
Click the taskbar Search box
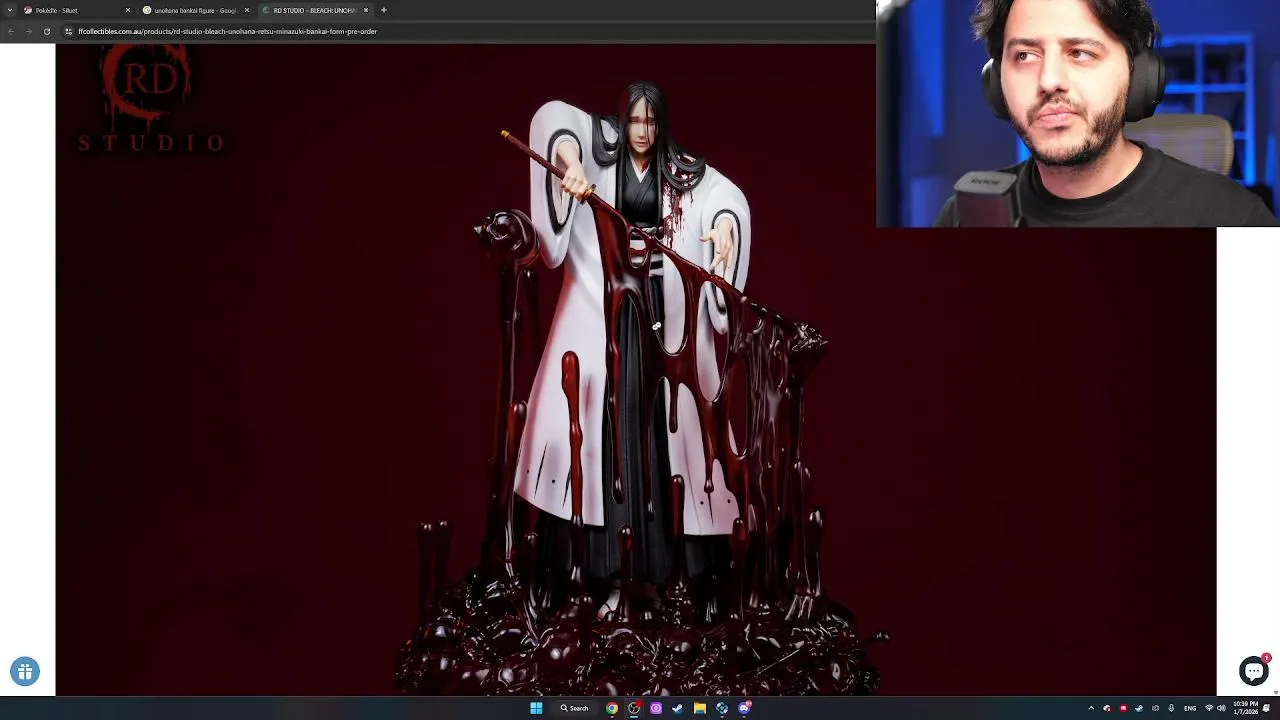tap(575, 708)
